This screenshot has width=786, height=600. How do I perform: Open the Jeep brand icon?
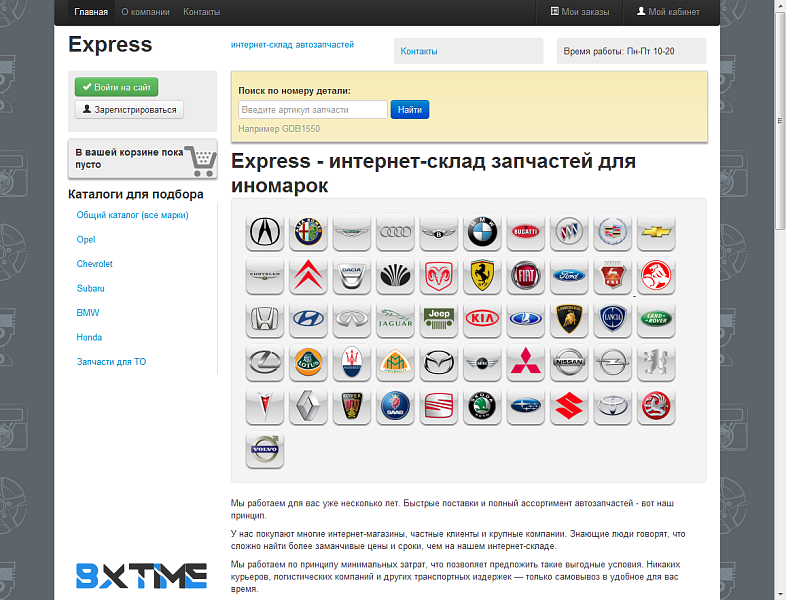[x=439, y=319]
